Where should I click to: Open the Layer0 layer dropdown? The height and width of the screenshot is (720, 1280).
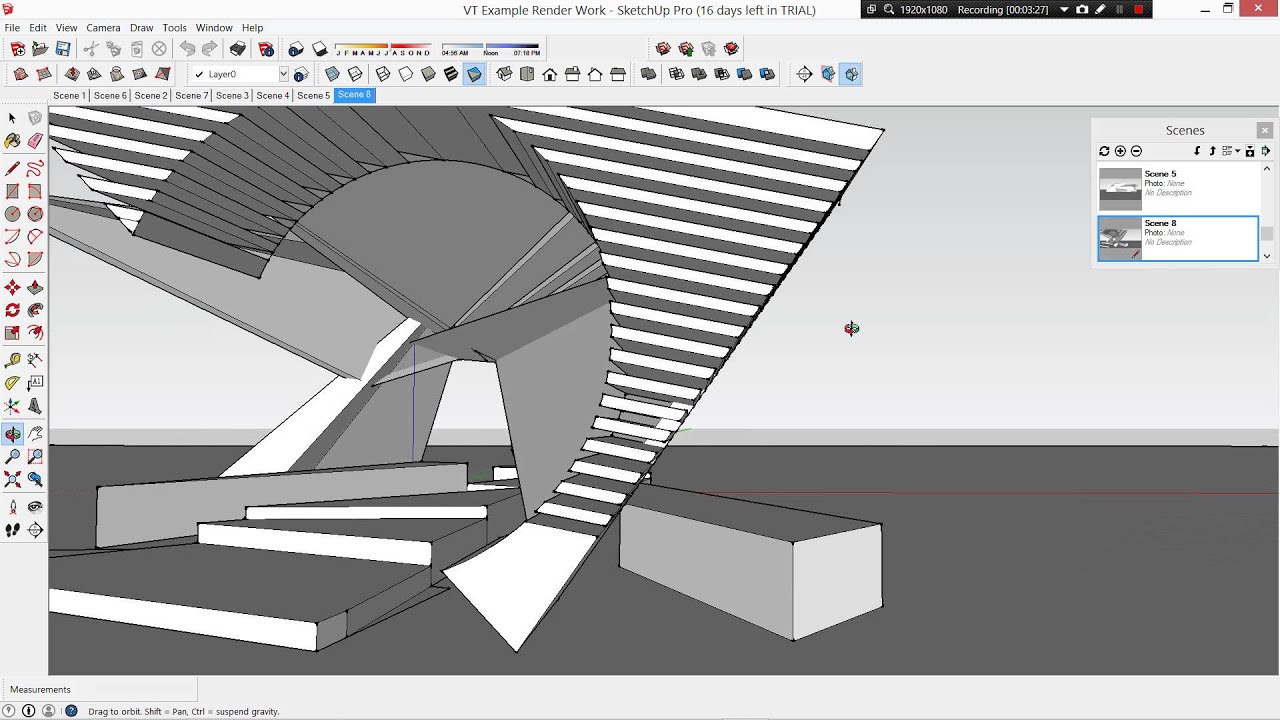point(283,74)
